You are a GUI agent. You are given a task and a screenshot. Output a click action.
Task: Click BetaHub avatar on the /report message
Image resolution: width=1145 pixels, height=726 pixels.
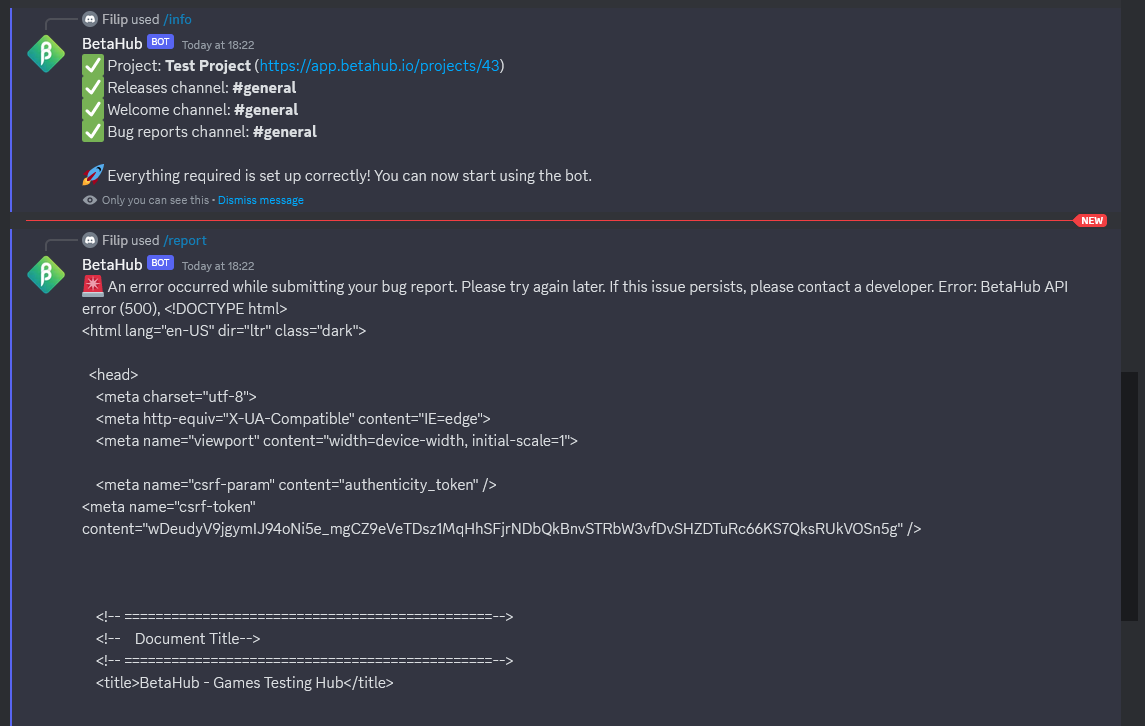46,275
